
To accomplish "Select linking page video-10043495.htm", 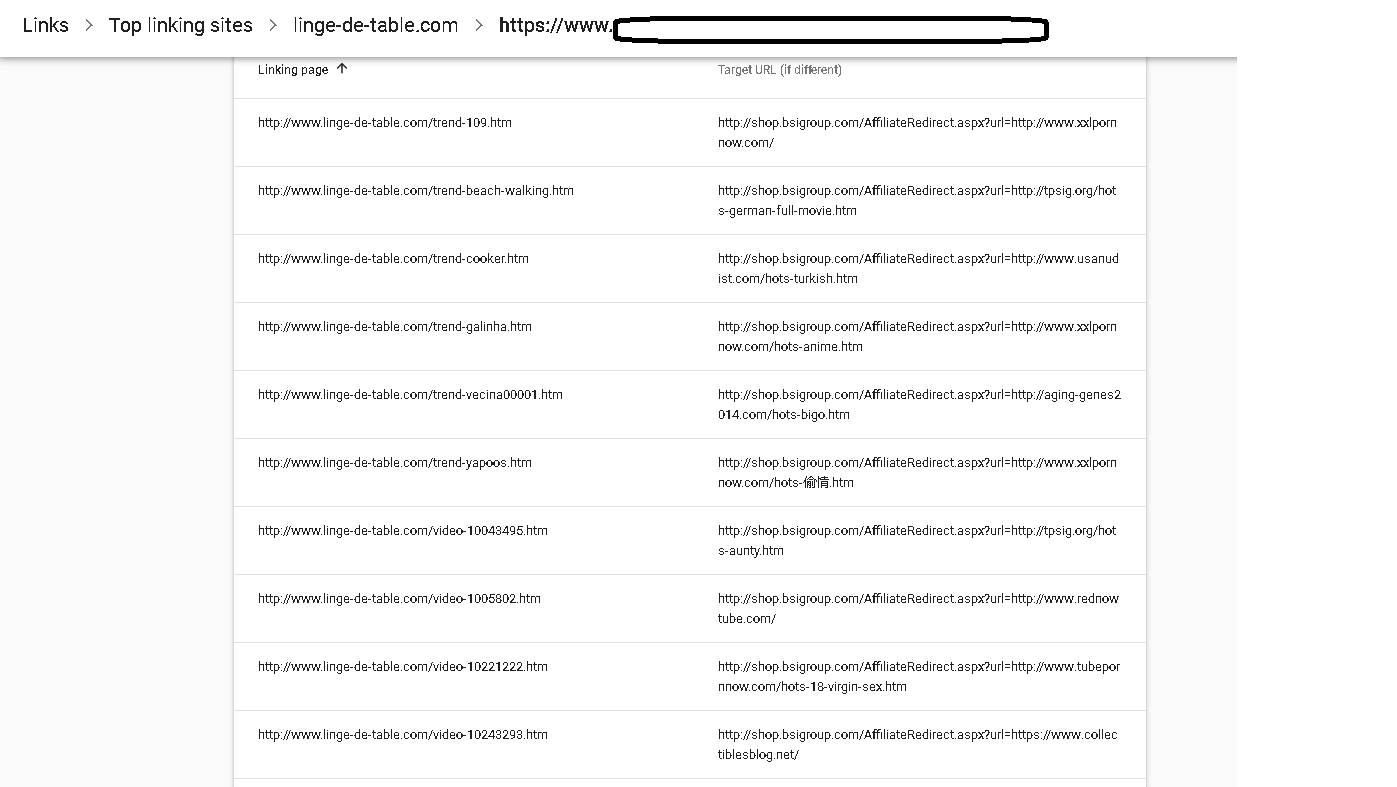I will [x=403, y=531].
